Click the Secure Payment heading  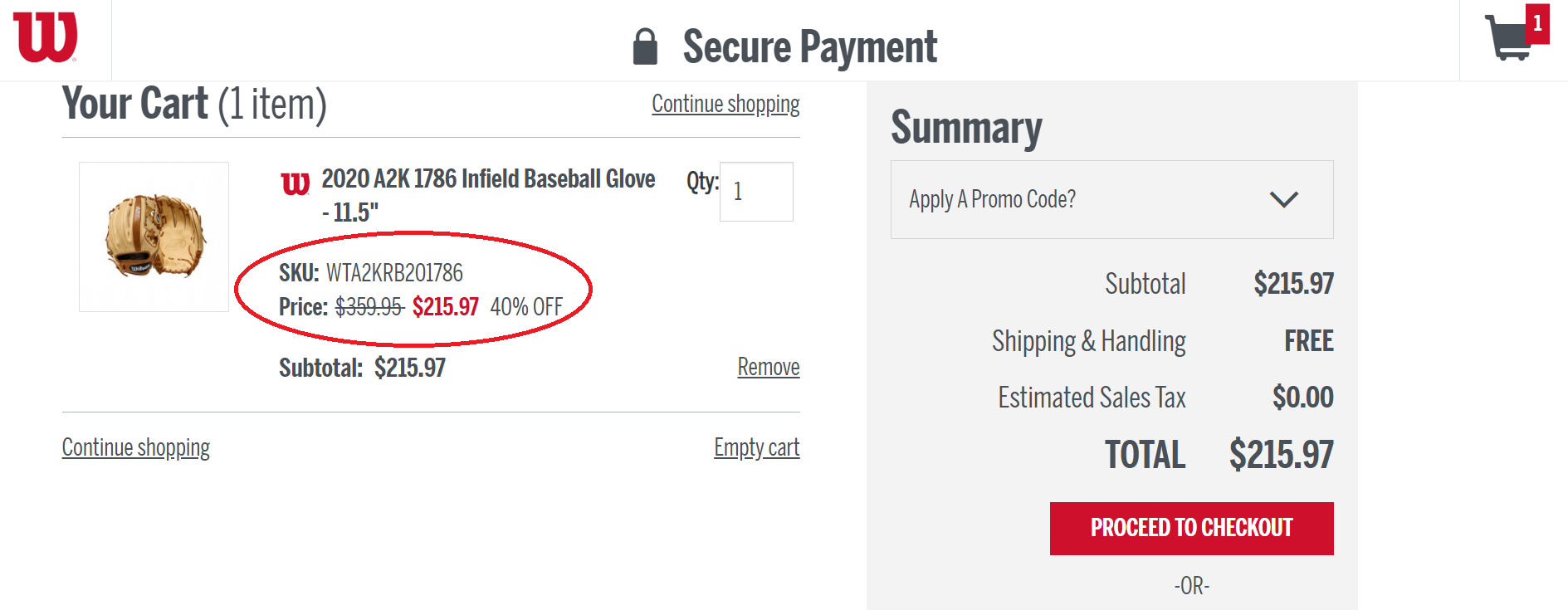click(809, 46)
